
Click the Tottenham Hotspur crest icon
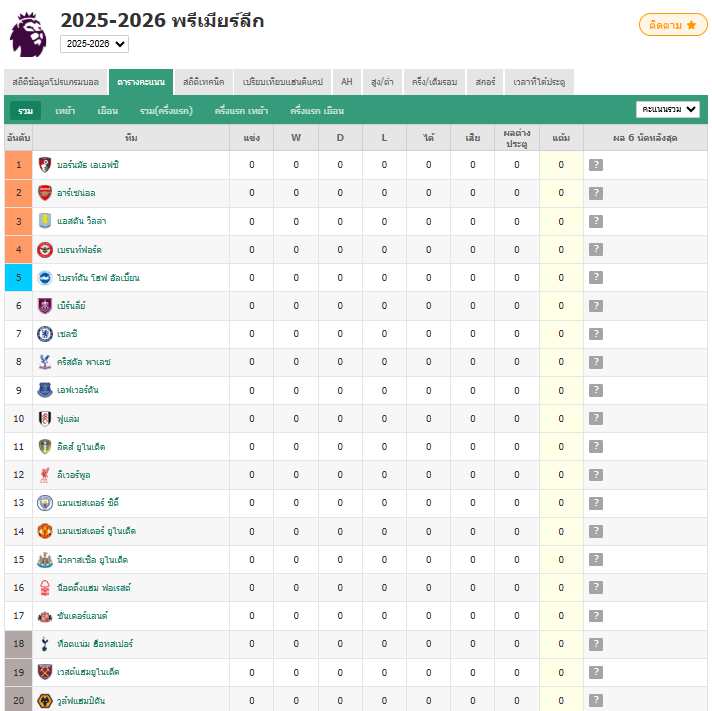coord(44,644)
